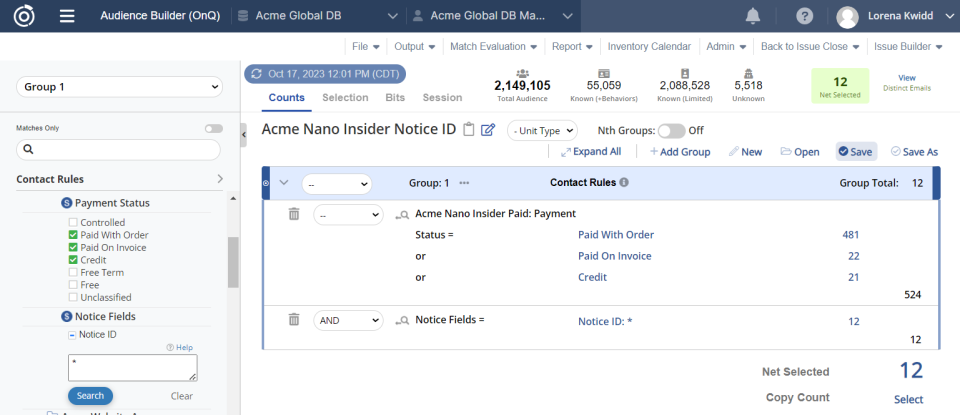Click the Search button under Notice ID
Image resolution: width=960 pixels, height=415 pixels.
coord(90,395)
